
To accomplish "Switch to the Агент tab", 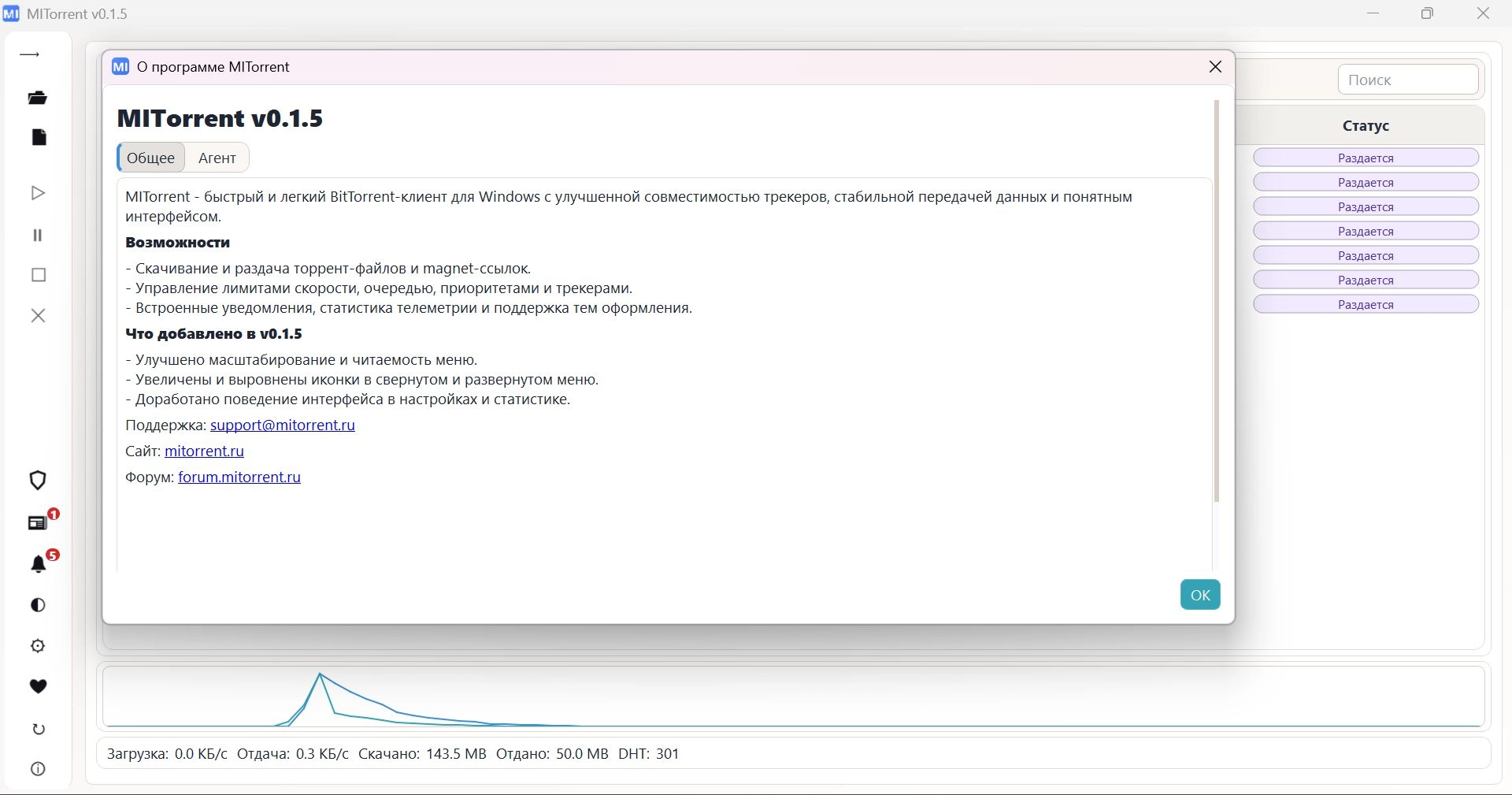I will tap(217, 158).
